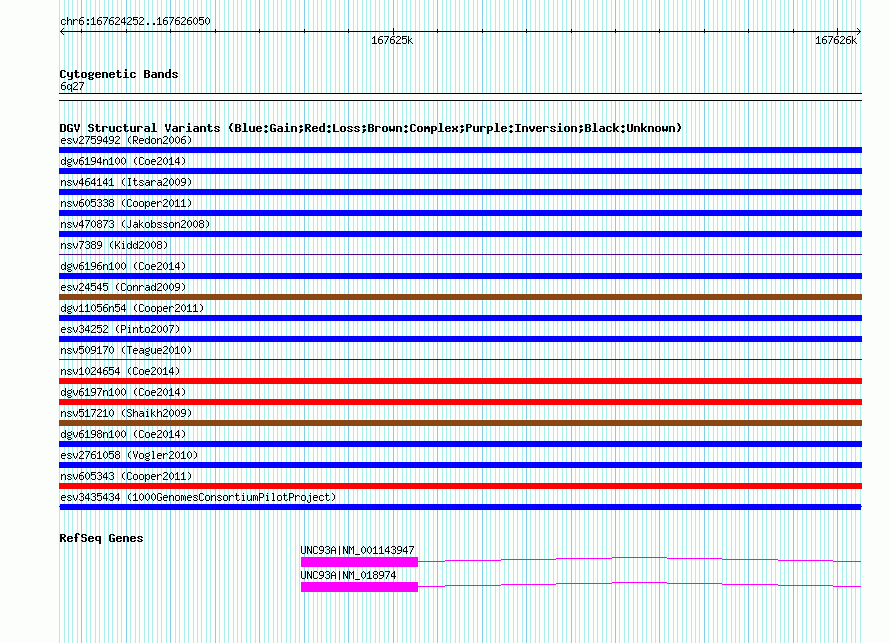Screen dimensions: 890x643
Task: Select the magenta exon block of NM_018974
Action: point(359,587)
